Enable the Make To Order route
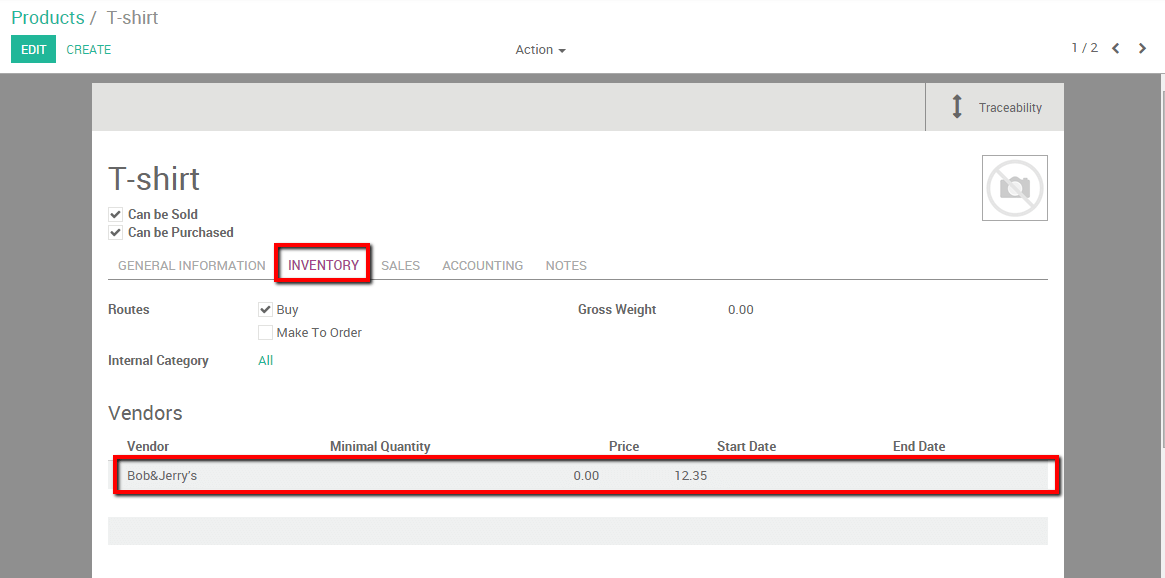This screenshot has height=578, width=1165. (x=265, y=332)
